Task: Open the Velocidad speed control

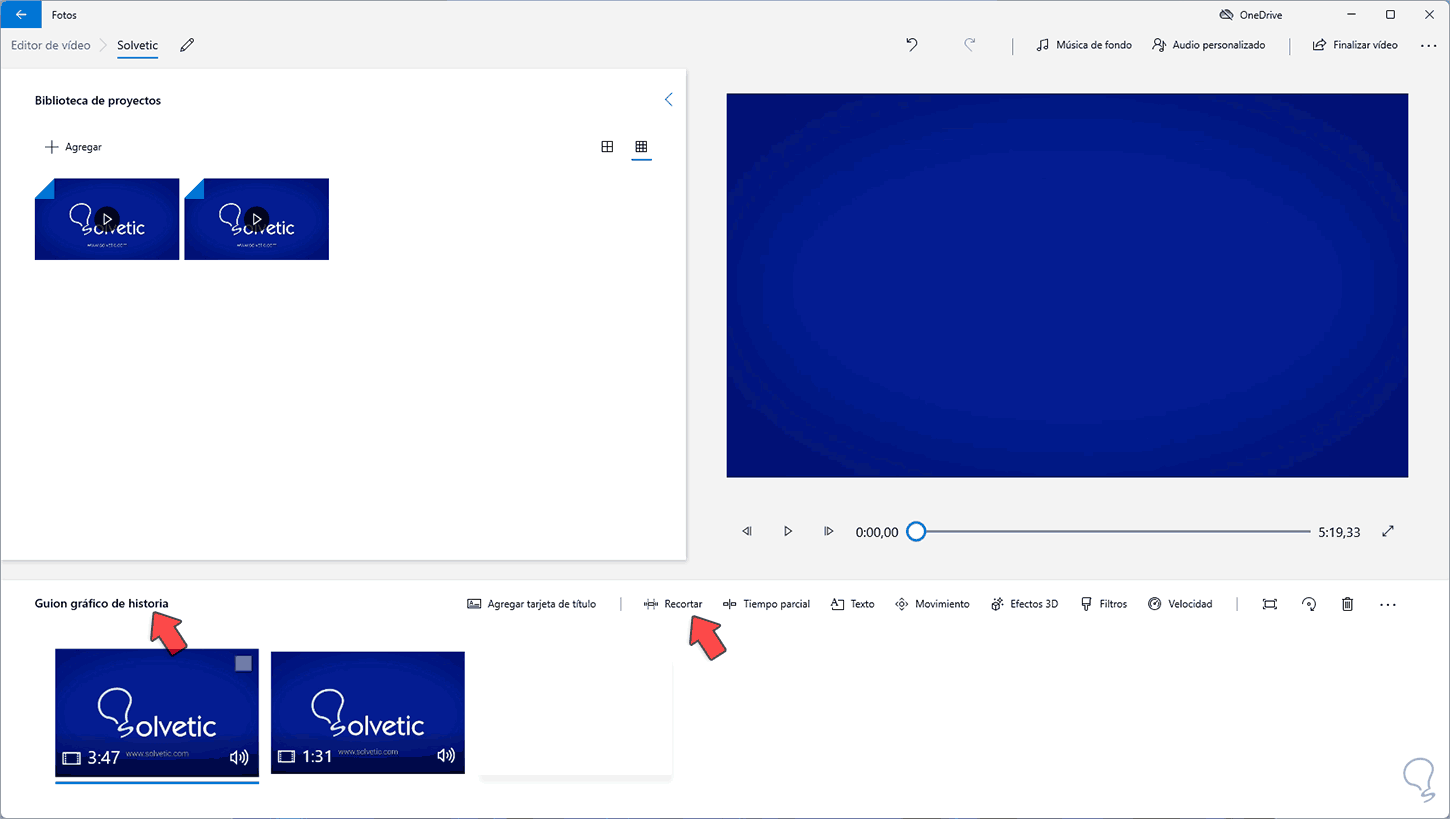Action: click(1180, 604)
